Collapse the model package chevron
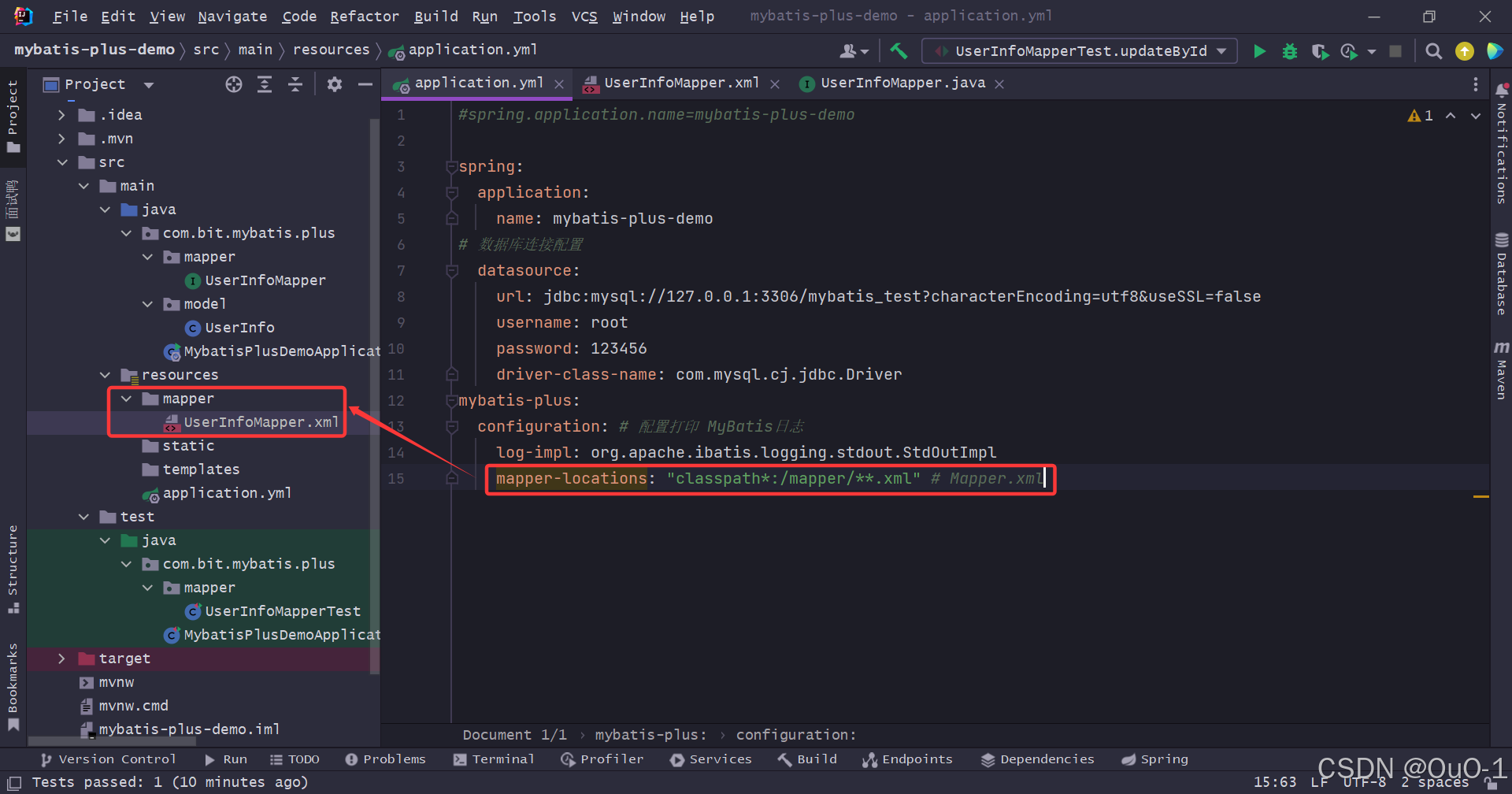The width and height of the screenshot is (1512, 794). point(147,304)
